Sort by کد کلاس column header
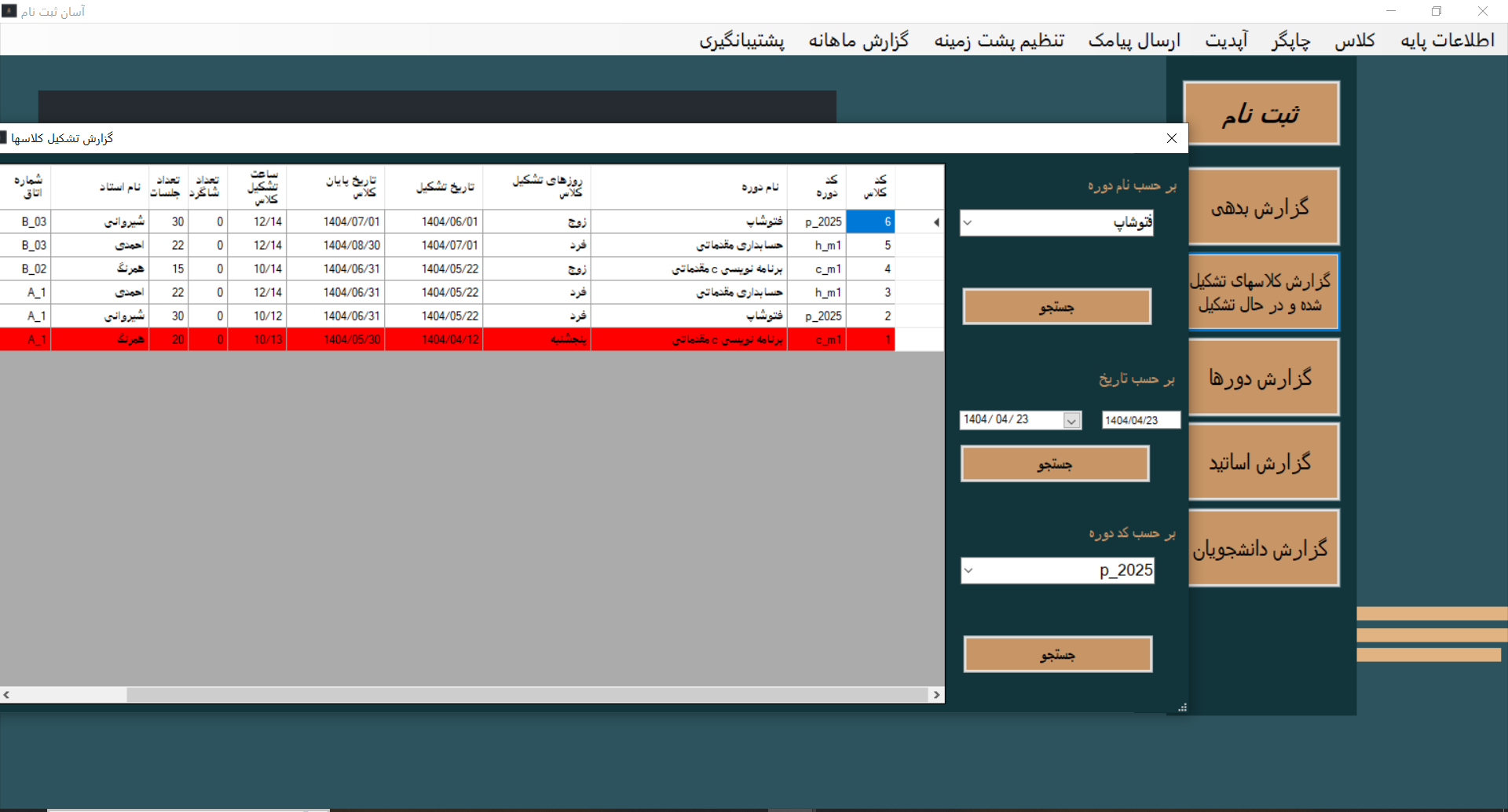 870,187
